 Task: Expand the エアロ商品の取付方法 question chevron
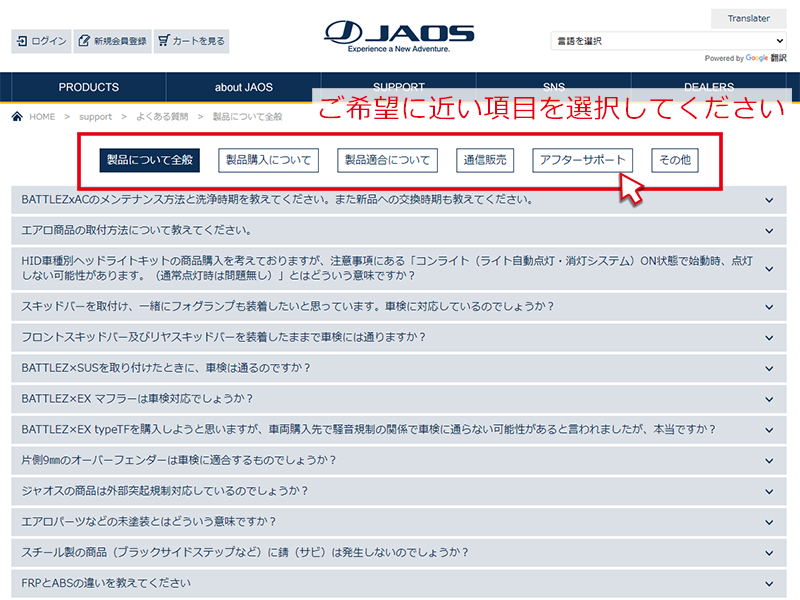pyautogui.click(x=769, y=231)
